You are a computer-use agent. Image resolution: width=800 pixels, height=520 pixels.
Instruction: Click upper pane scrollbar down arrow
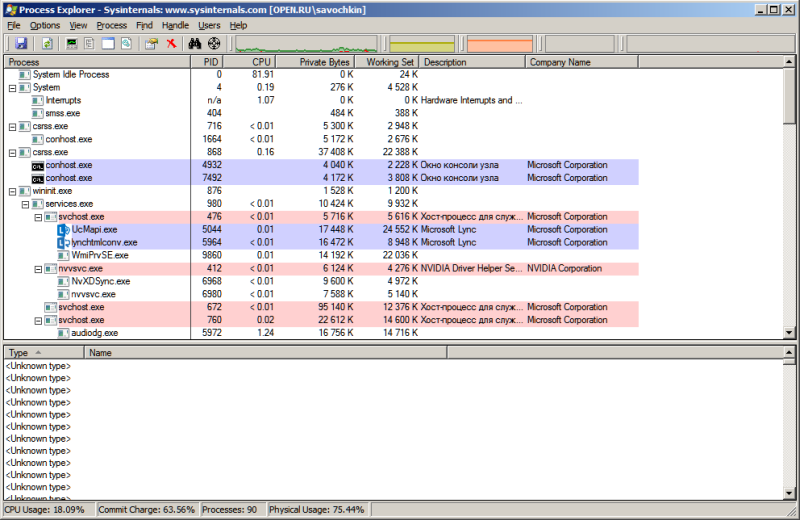click(x=789, y=333)
